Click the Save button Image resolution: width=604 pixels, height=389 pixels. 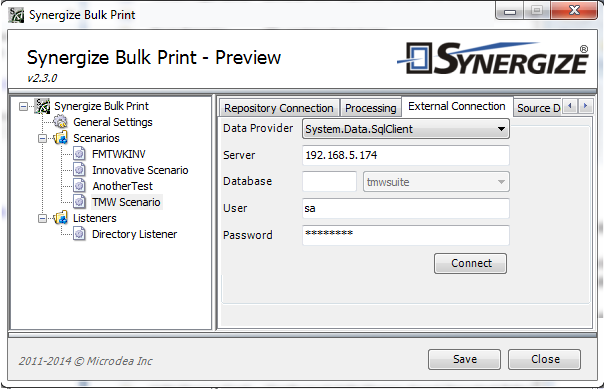[465, 359]
